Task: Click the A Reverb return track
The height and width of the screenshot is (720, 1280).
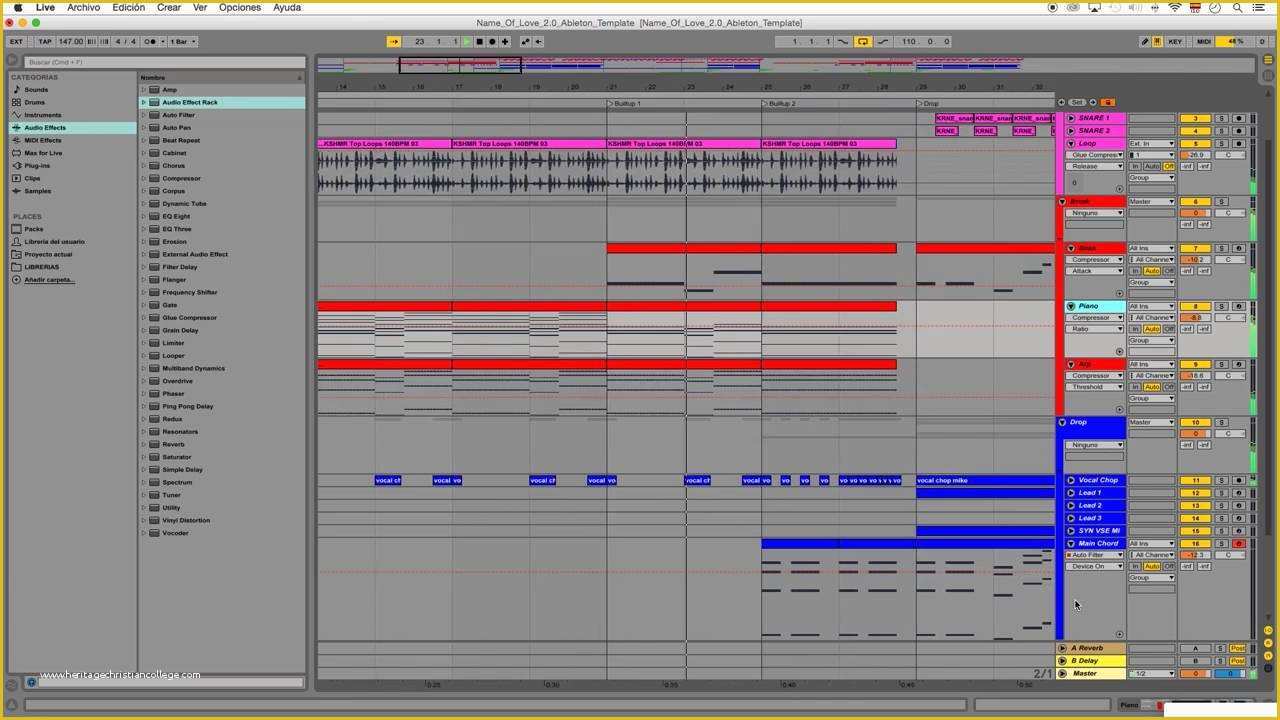Action: (1088, 648)
